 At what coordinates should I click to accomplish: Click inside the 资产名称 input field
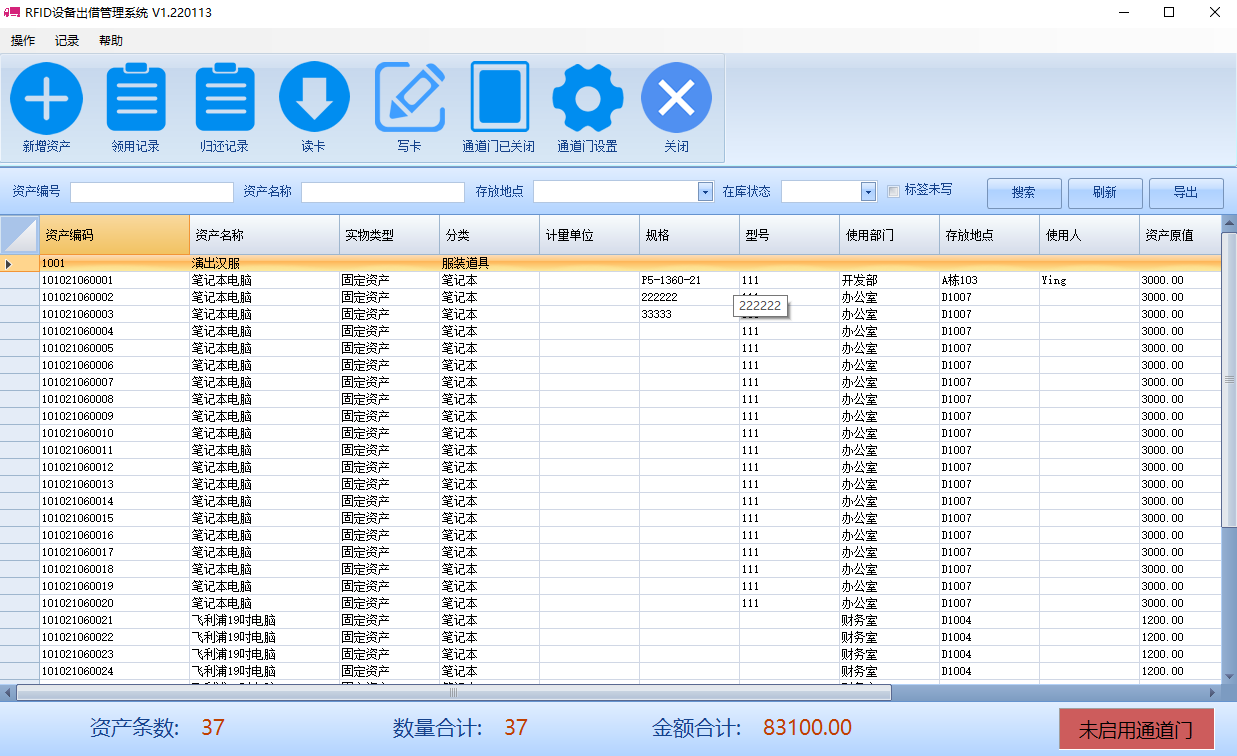click(x=383, y=192)
